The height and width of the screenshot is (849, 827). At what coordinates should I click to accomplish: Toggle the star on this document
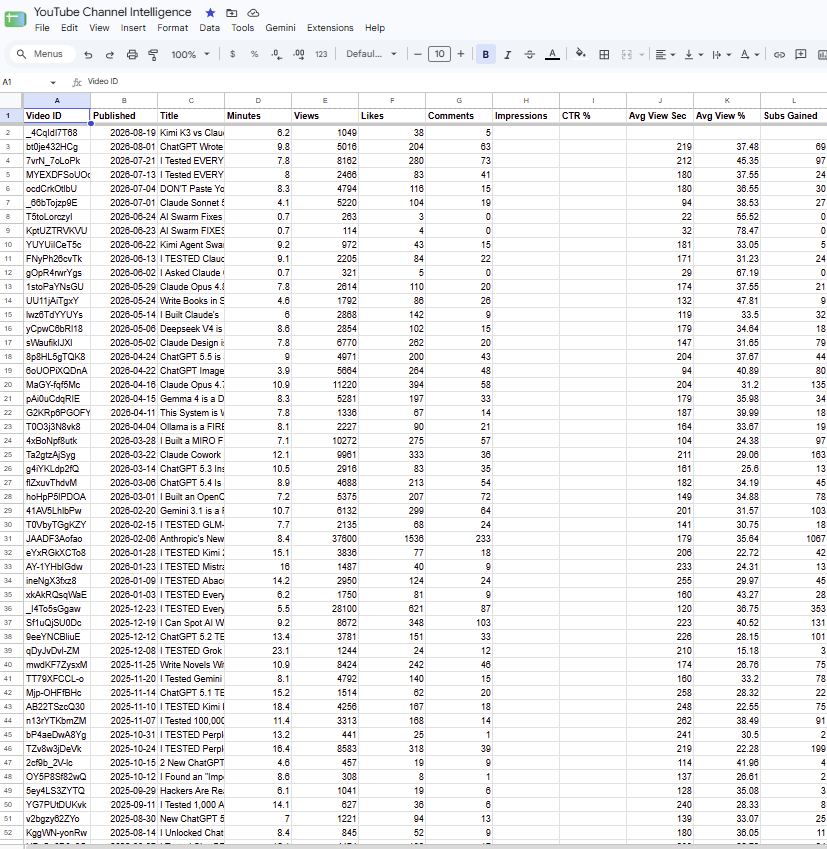point(211,12)
